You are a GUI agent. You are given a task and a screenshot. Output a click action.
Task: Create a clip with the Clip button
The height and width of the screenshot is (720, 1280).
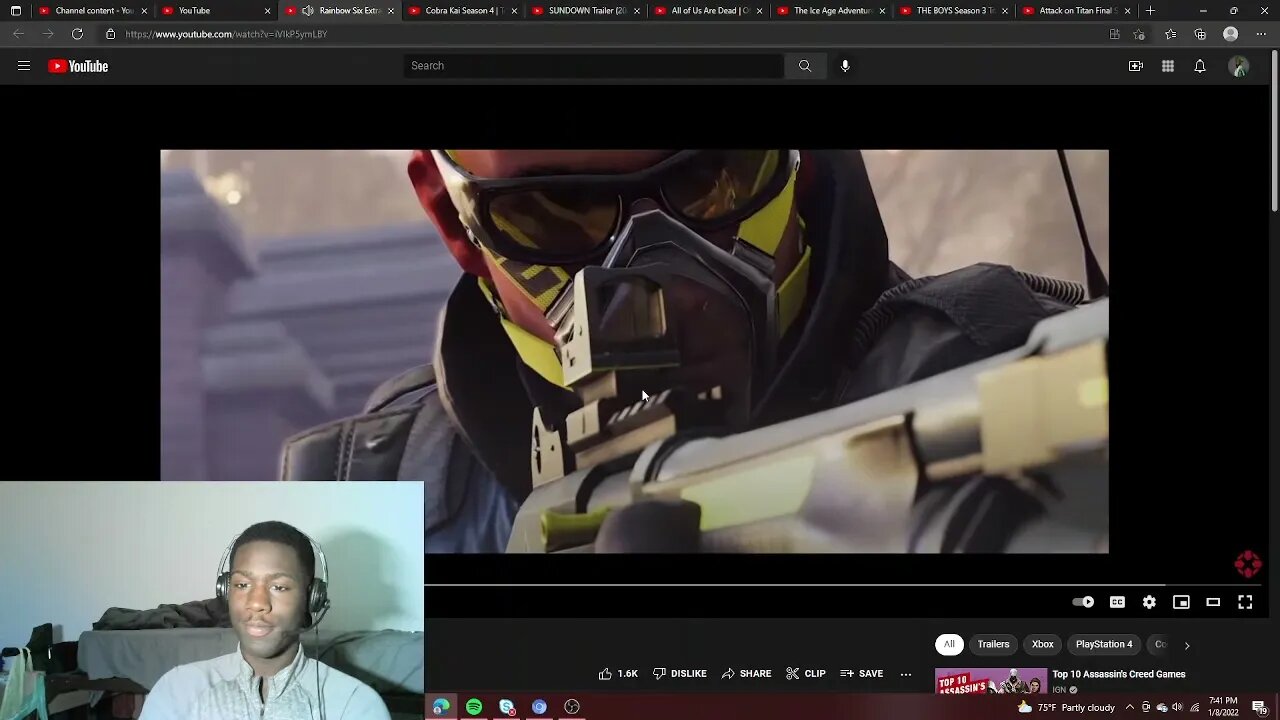pyautogui.click(x=806, y=674)
